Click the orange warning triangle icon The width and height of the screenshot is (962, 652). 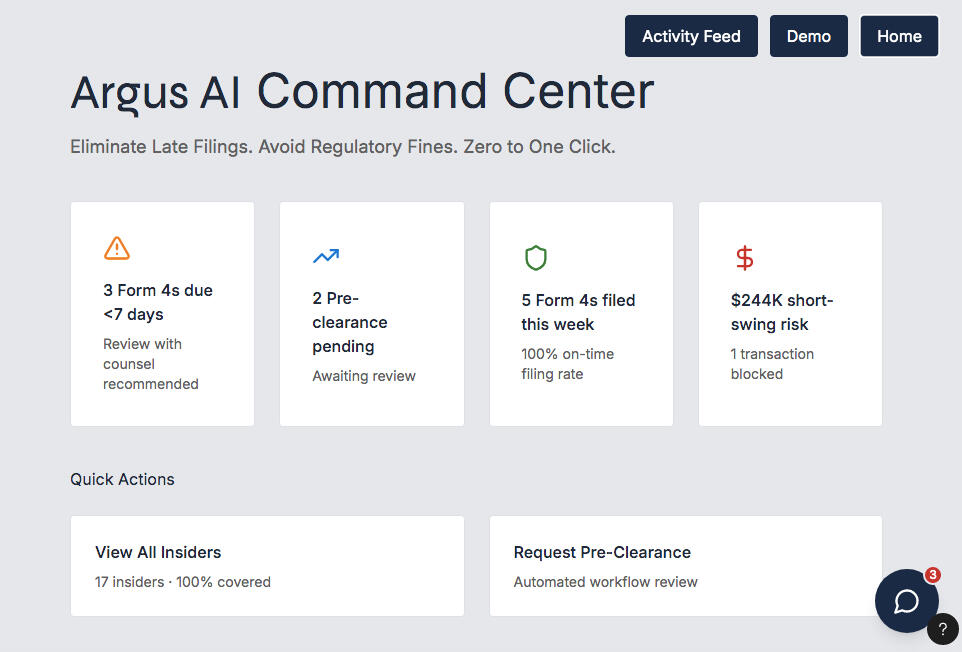[117, 248]
